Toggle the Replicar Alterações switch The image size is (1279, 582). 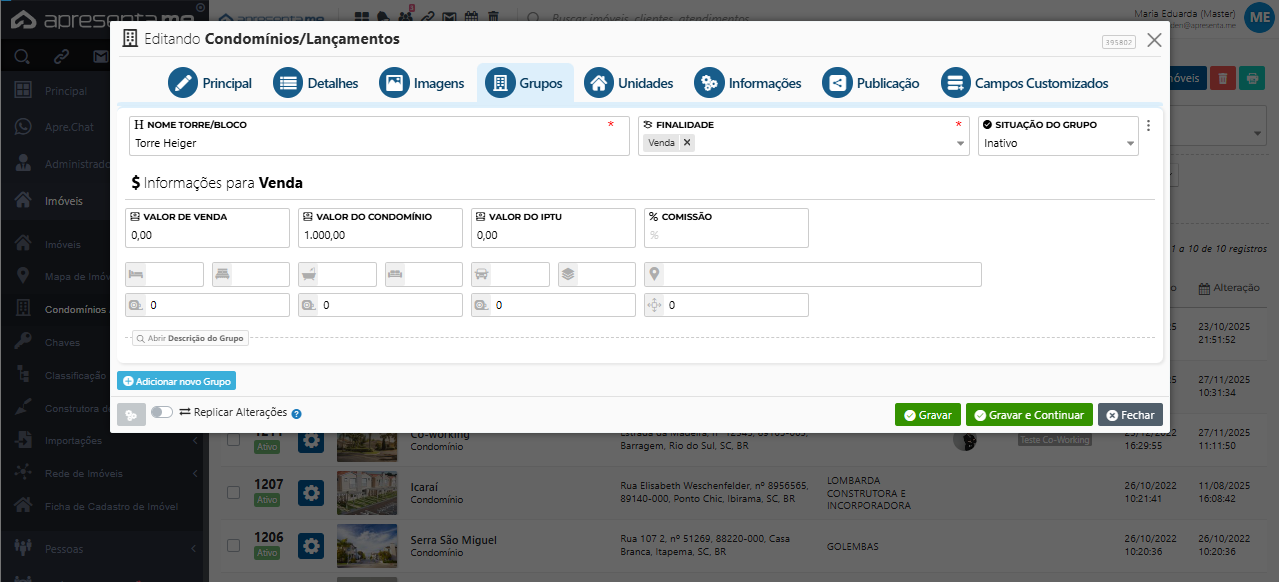[162, 412]
